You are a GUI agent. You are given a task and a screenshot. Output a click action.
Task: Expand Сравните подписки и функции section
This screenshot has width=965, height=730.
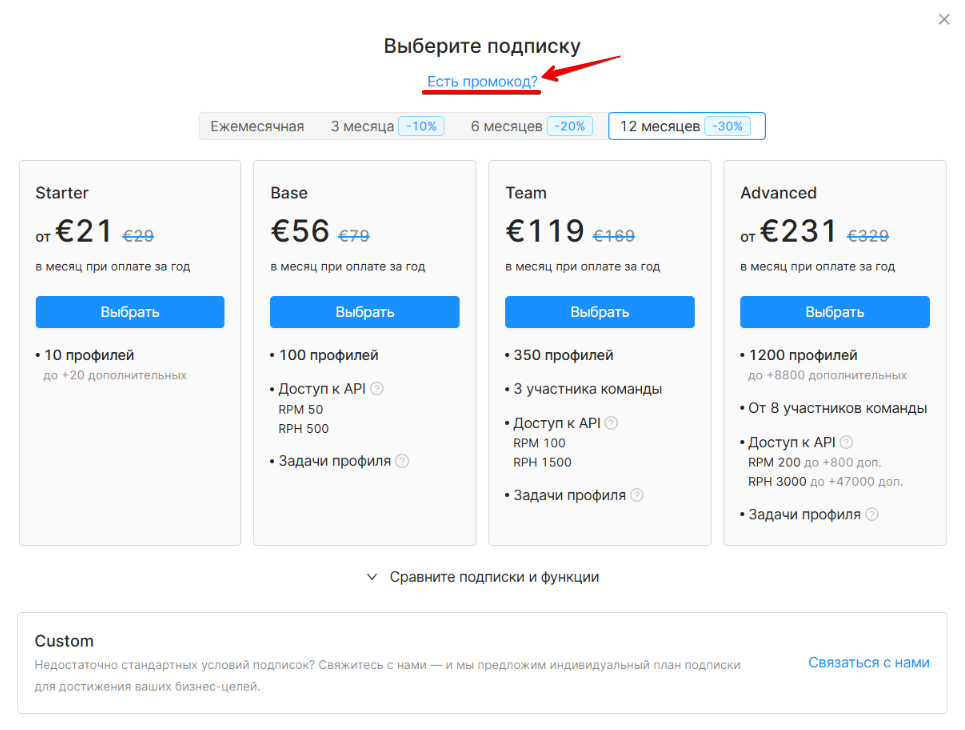tap(494, 577)
